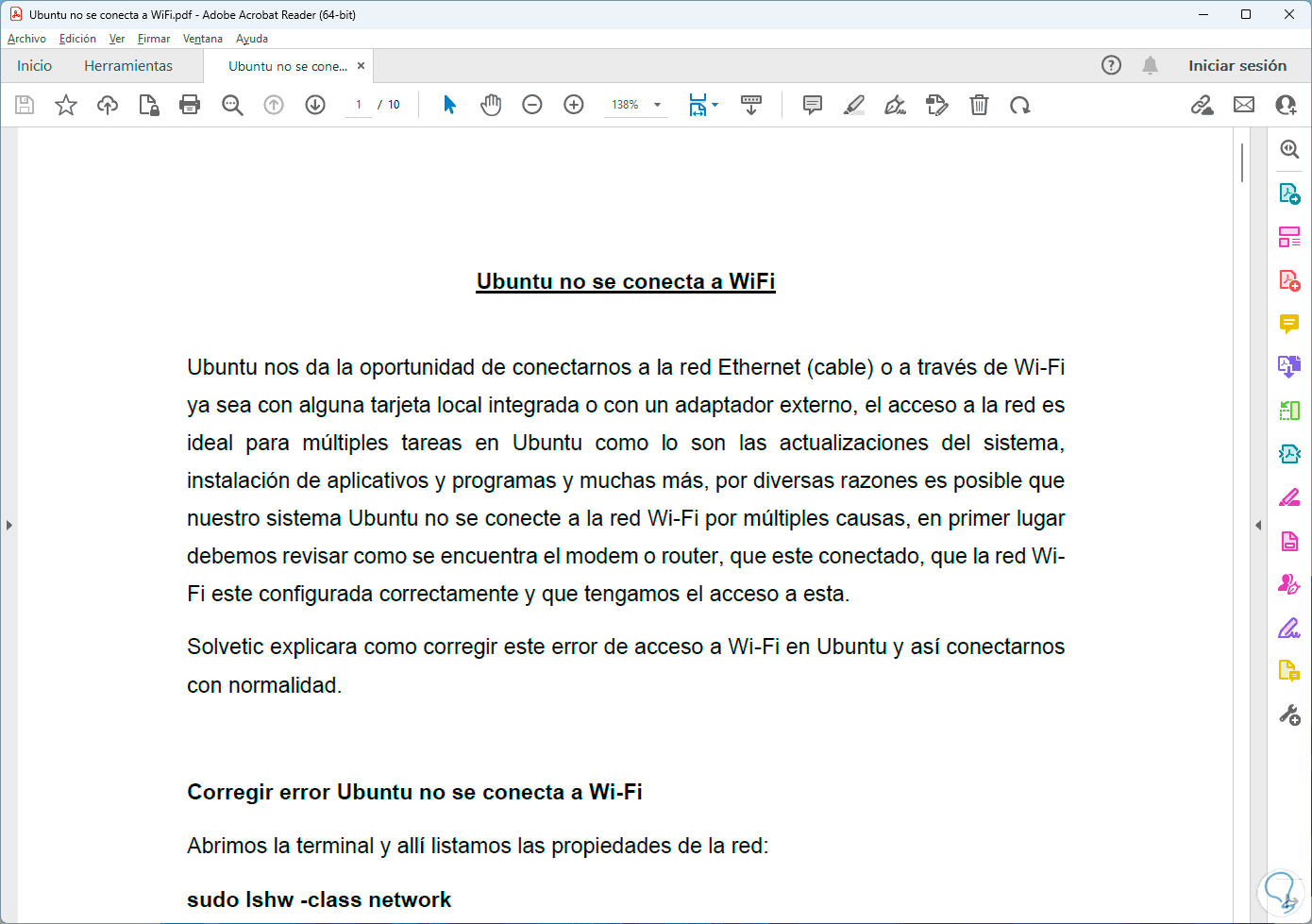Open Fill & Sign tool in right panel
The height and width of the screenshot is (924, 1312).
(1289, 628)
